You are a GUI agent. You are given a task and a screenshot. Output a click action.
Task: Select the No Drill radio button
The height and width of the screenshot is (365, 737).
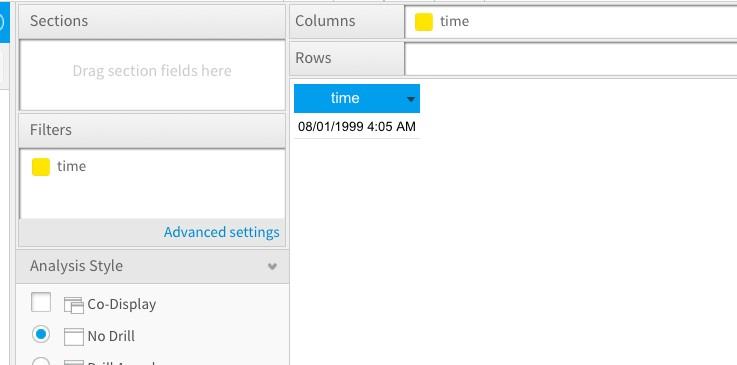[x=41, y=334]
